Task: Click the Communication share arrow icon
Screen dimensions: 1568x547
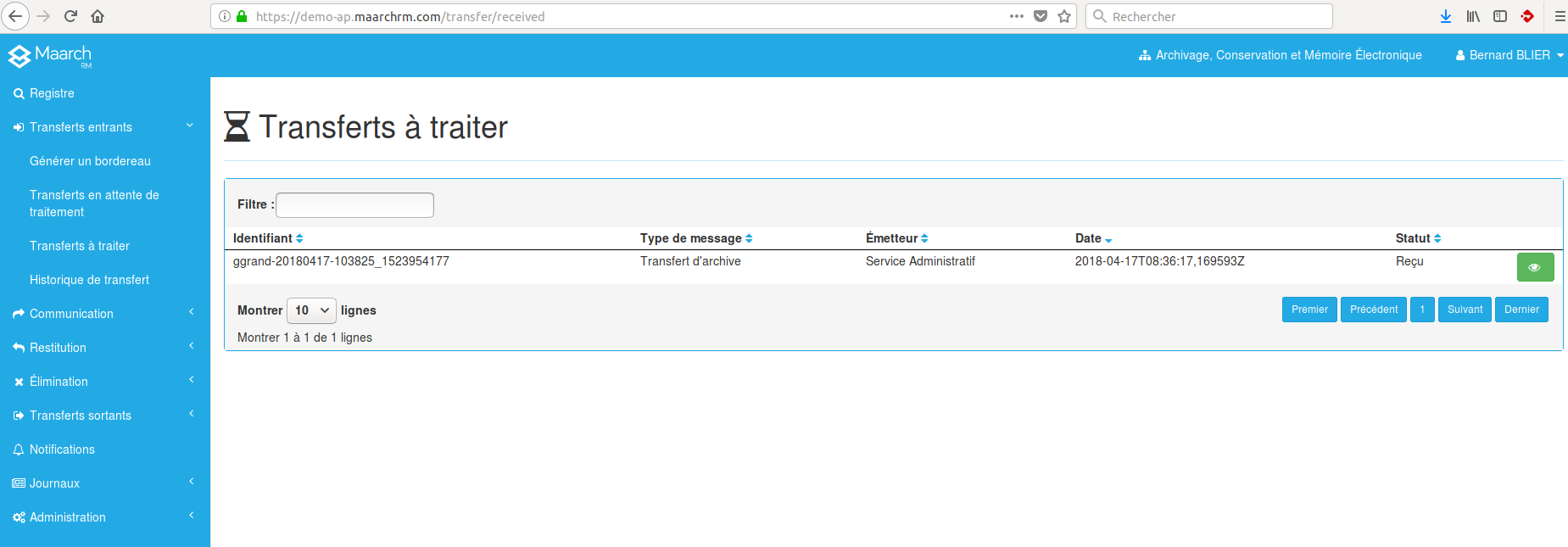Action: pos(19,314)
